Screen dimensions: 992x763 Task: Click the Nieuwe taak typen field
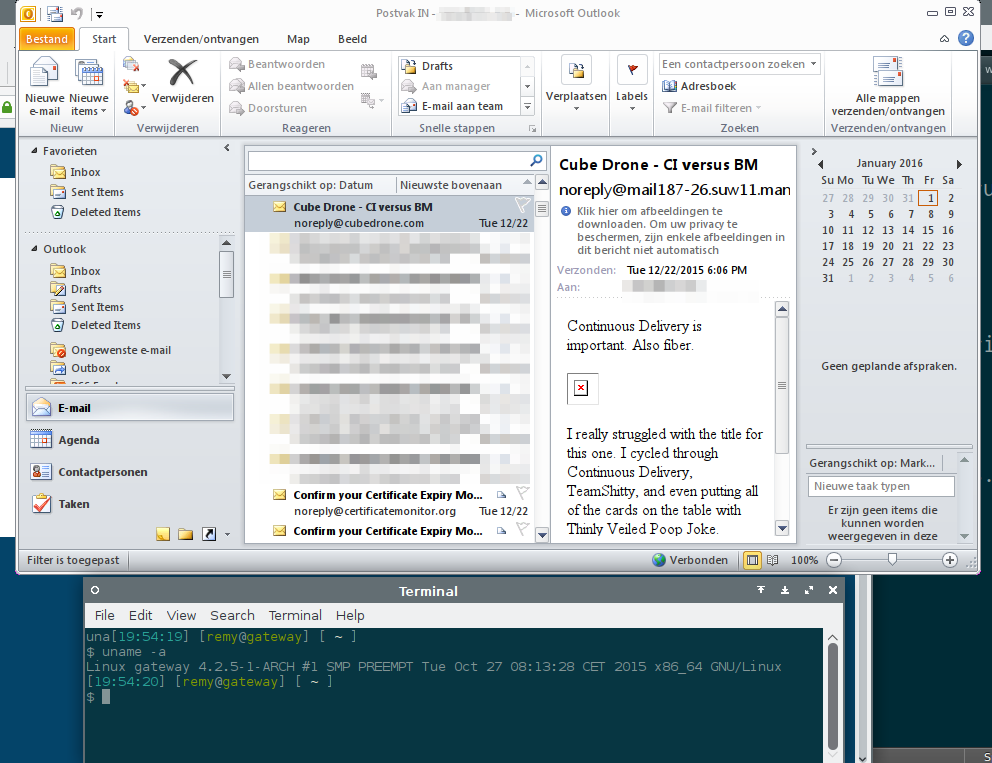[881, 486]
